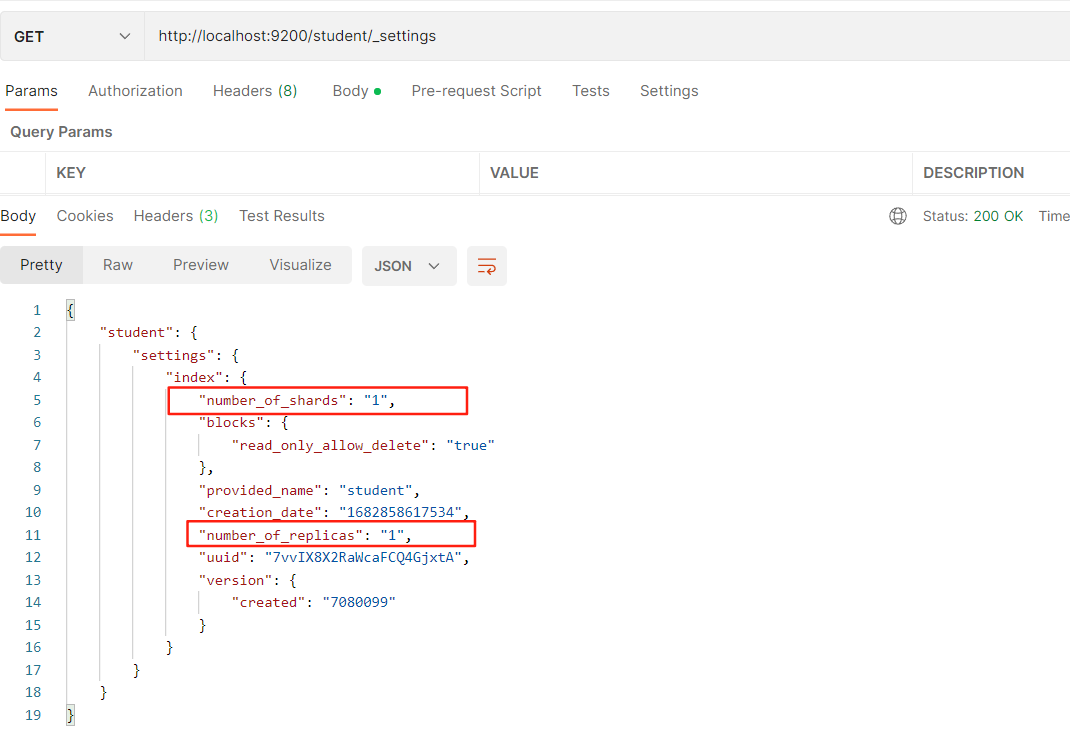1070x735 pixels.
Task: Click the "version" key on line 13
Action: 235,581
